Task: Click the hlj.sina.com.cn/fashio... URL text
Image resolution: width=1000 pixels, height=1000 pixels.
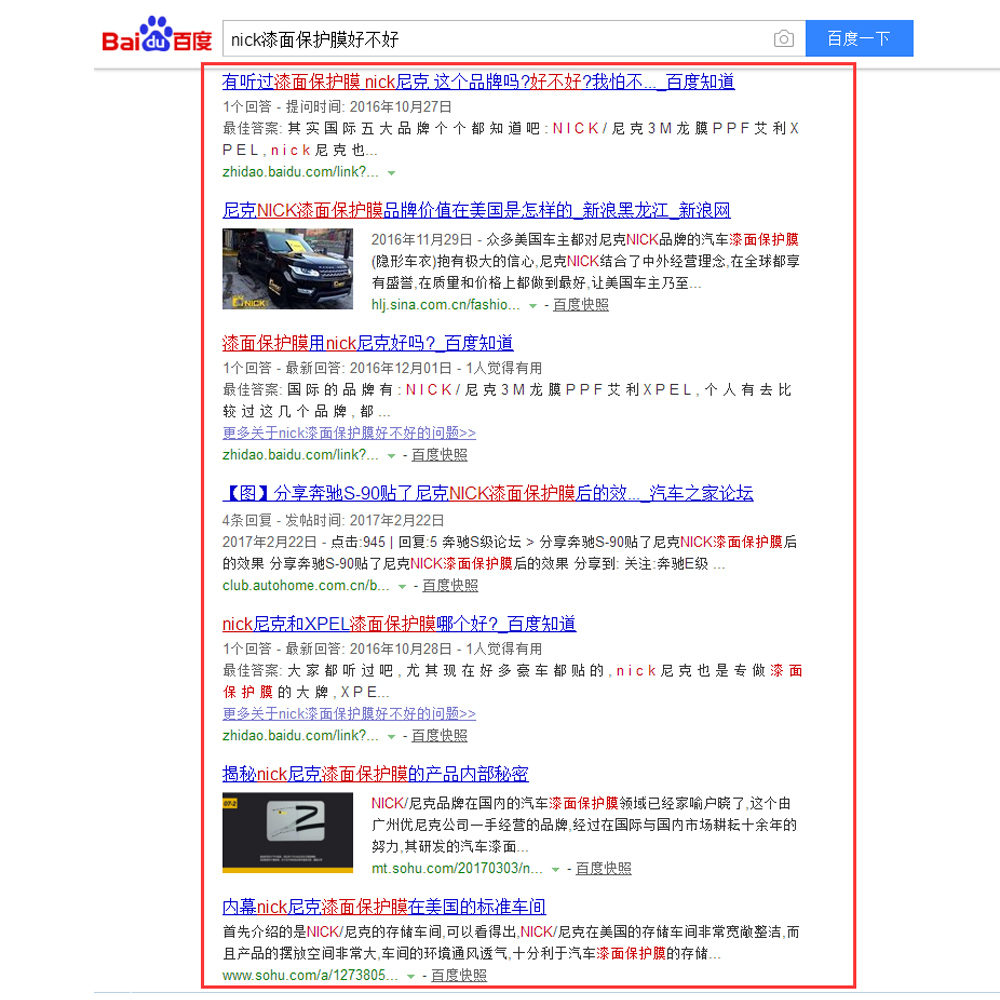Action: (x=445, y=305)
